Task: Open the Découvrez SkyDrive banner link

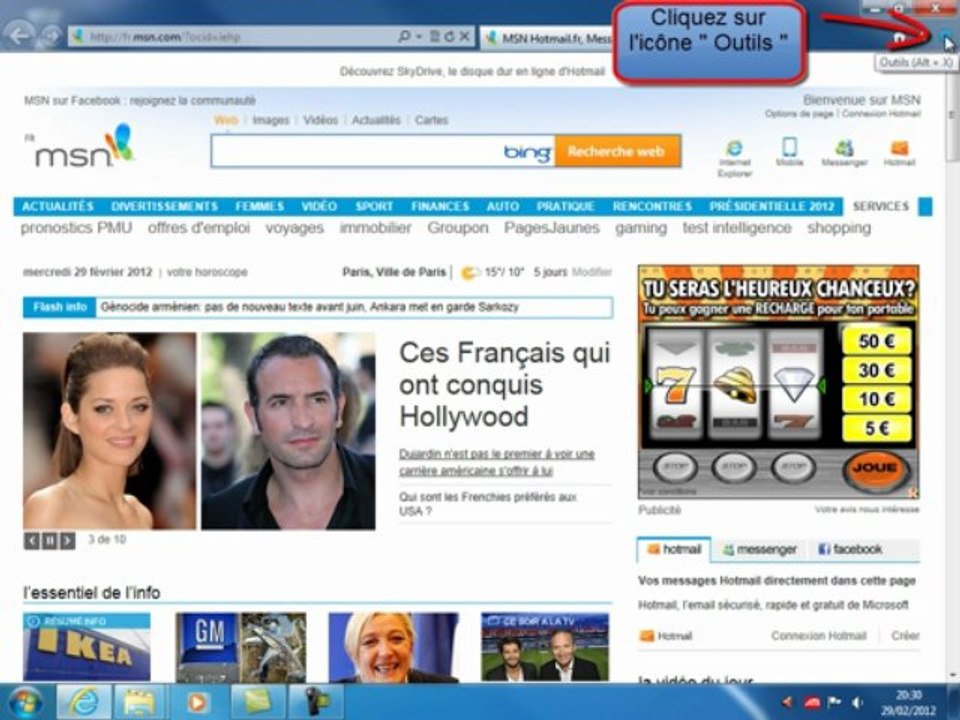Action: (x=472, y=72)
